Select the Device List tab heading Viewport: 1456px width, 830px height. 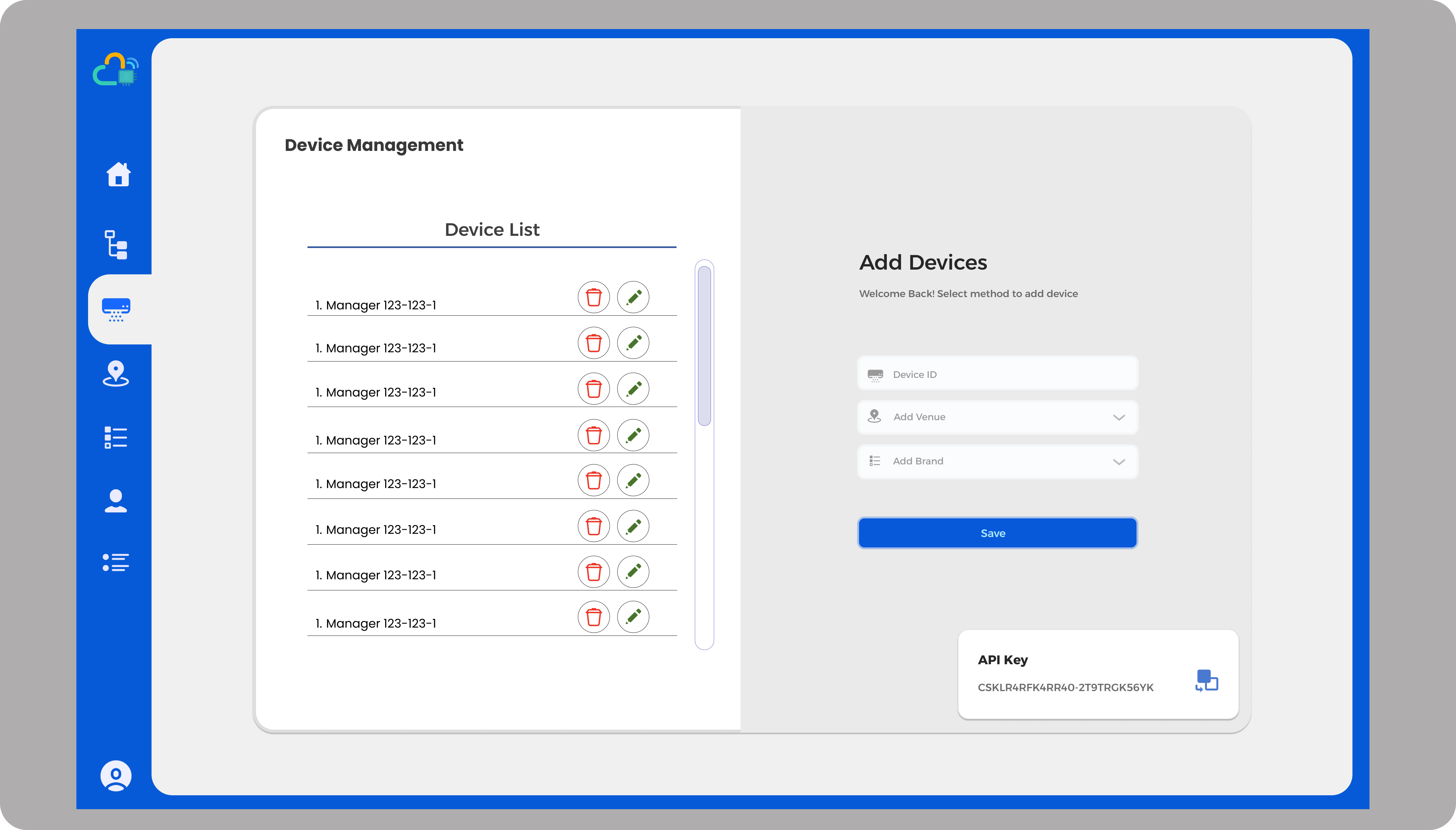pyautogui.click(x=492, y=230)
